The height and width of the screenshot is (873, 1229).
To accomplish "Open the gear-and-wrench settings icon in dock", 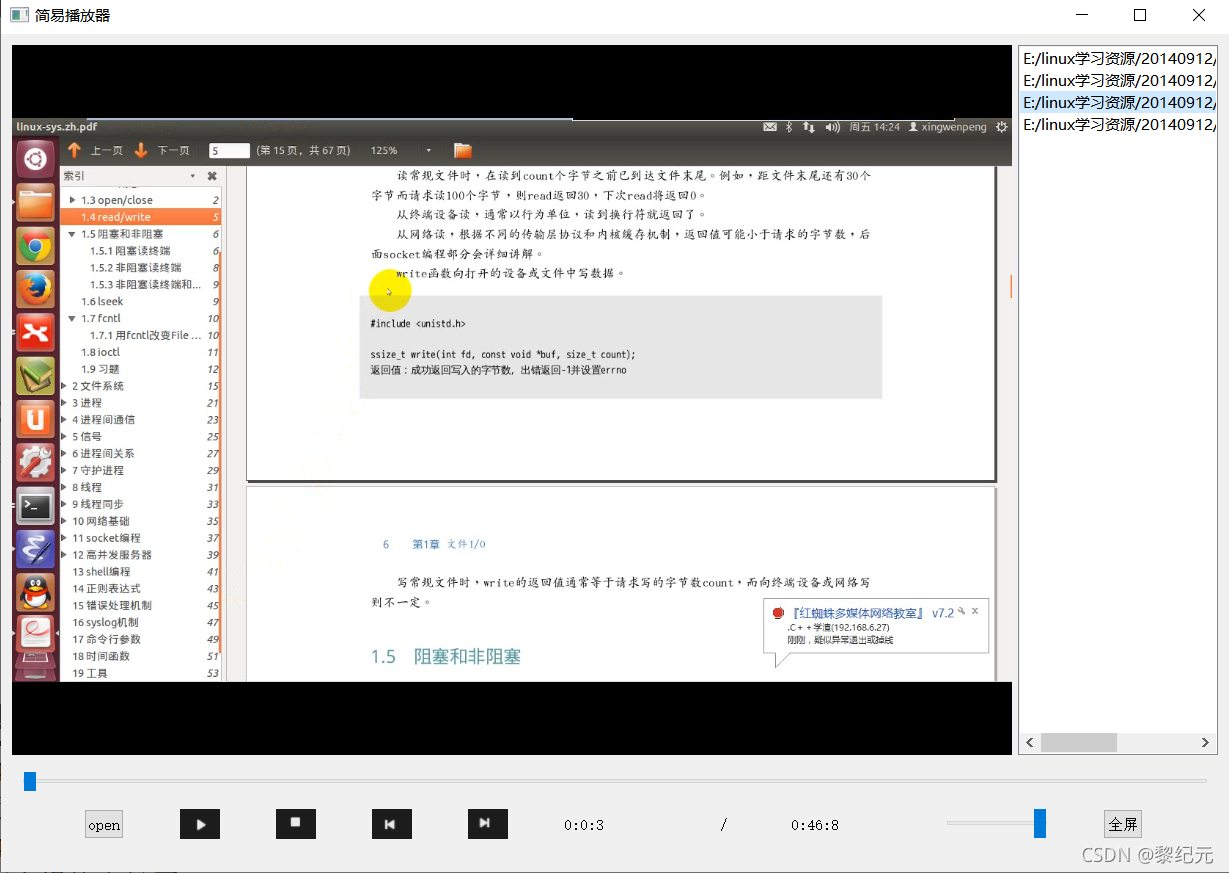I will (x=35, y=462).
